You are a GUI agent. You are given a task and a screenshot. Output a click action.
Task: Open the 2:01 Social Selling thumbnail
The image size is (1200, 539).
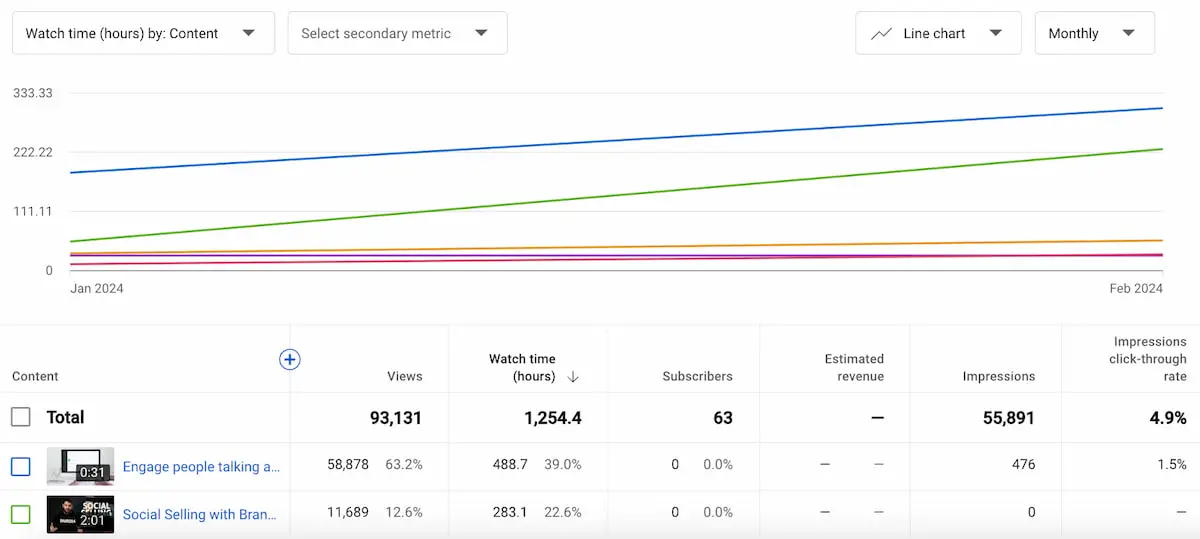point(80,514)
